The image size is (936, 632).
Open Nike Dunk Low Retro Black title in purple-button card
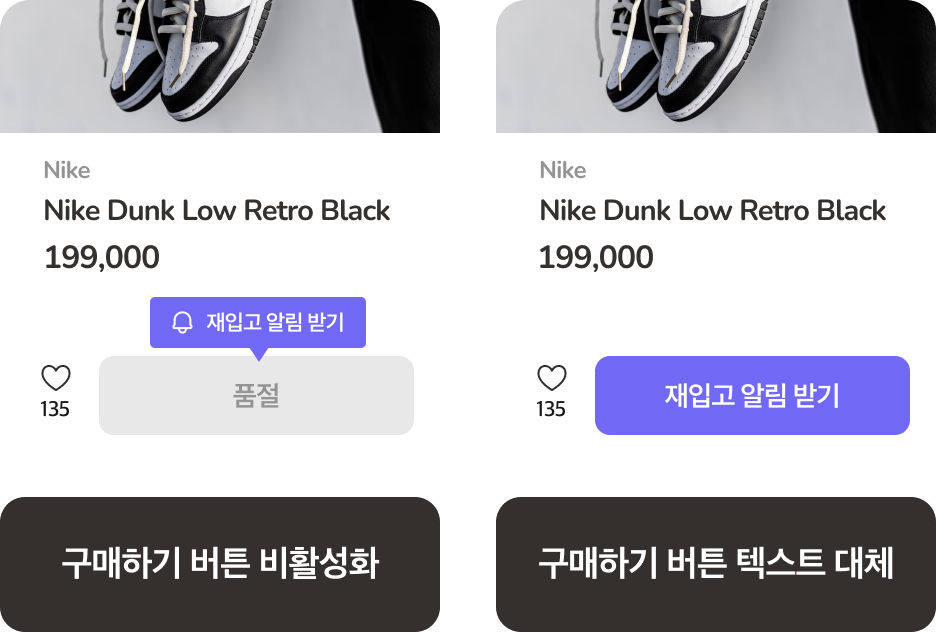click(713, 211)
